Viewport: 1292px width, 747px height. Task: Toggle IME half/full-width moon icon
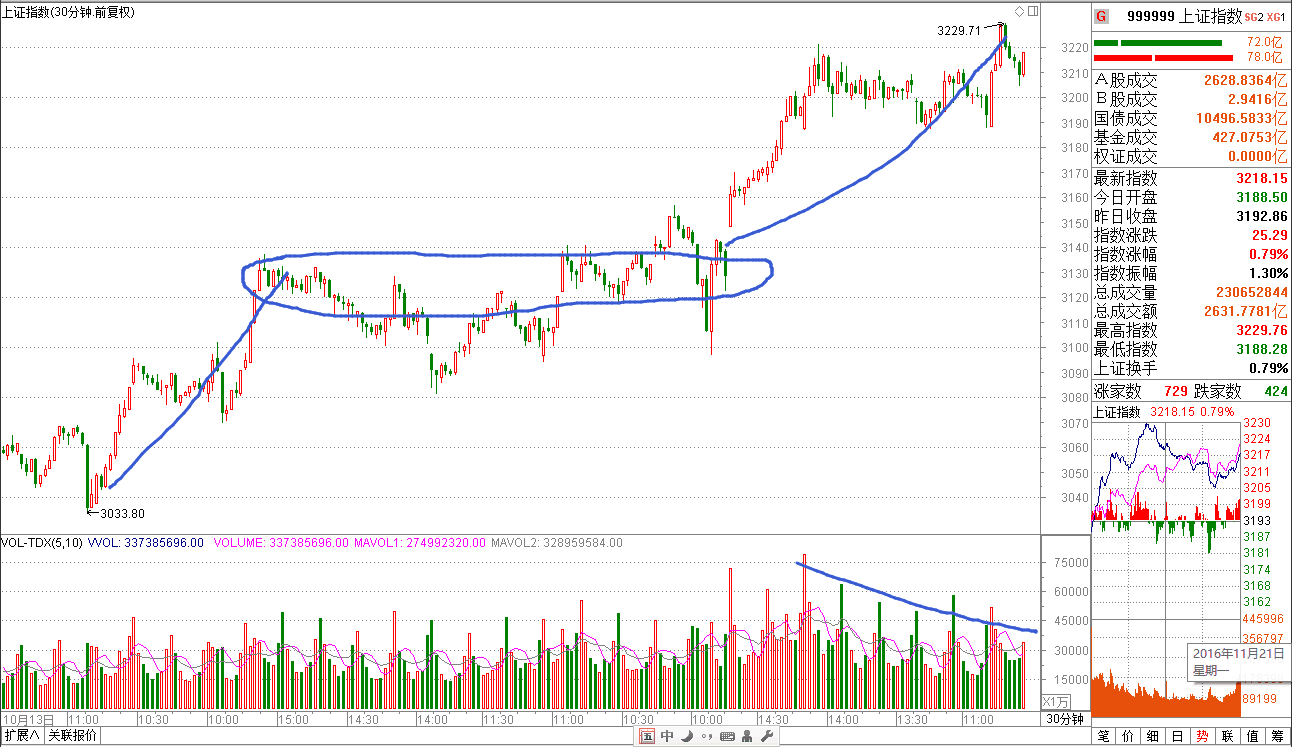(x=686, y=737)
